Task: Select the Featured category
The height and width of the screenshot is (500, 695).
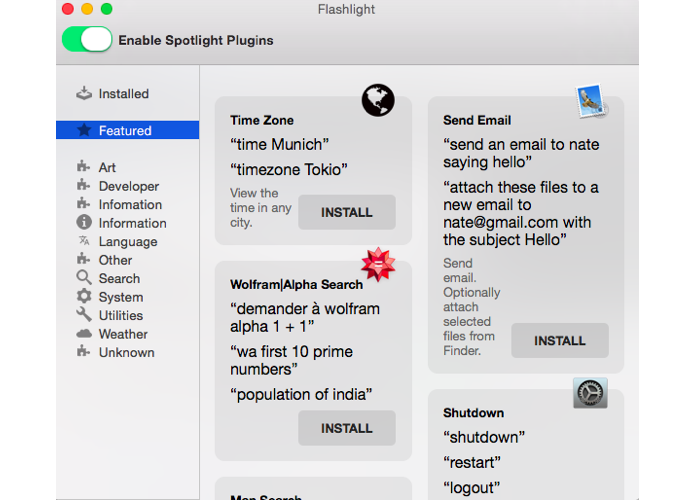Action: click(x=128, y=130)
